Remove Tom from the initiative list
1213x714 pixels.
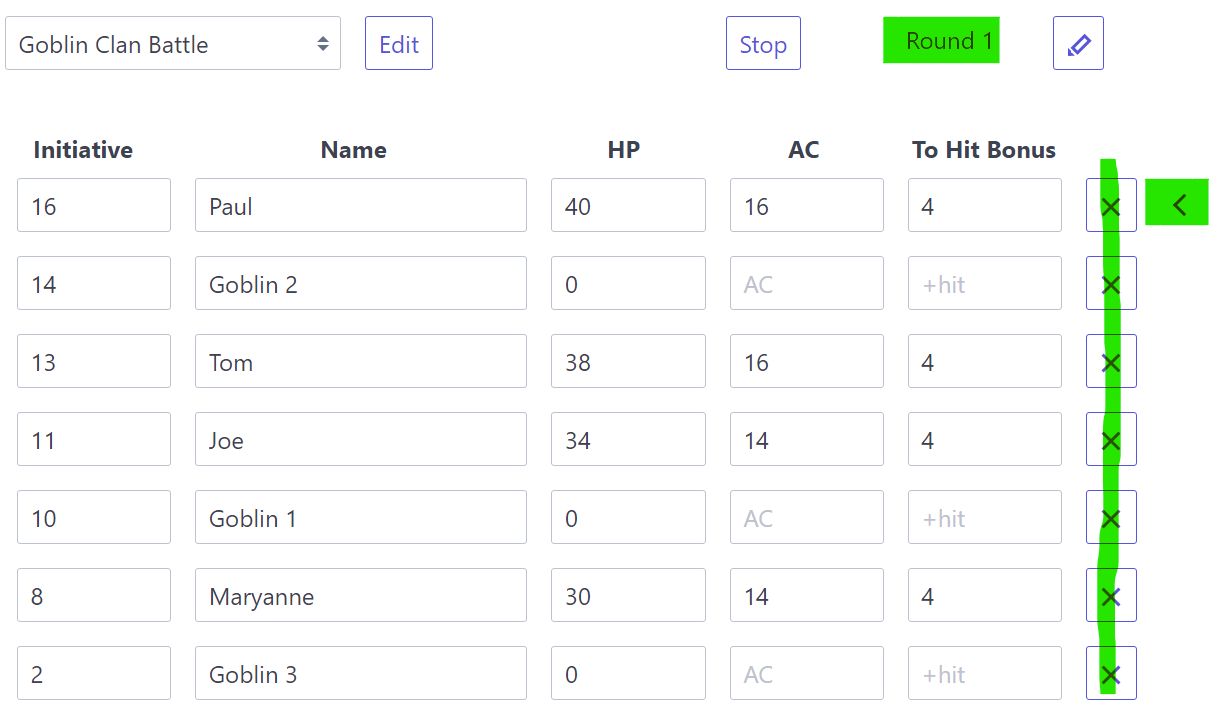[1110, 362]
